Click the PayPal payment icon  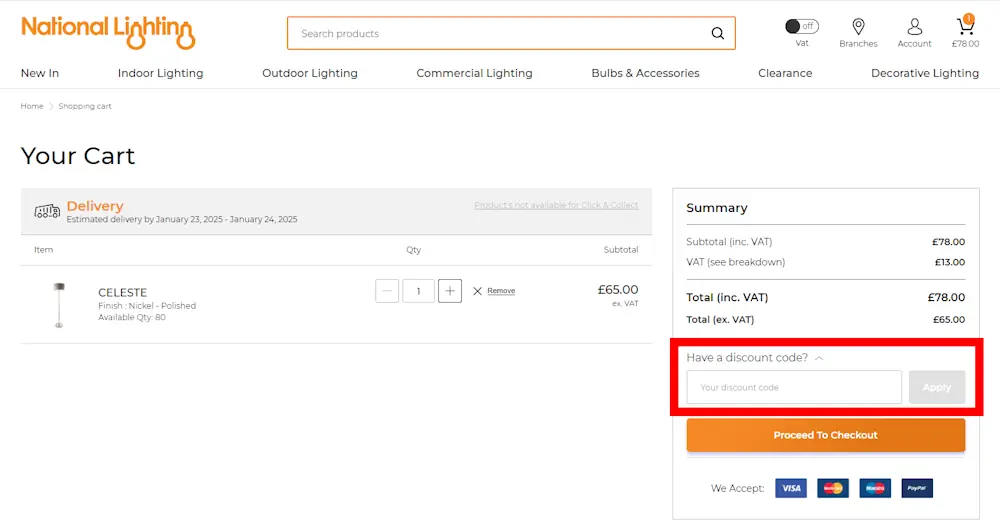[917, 488]
